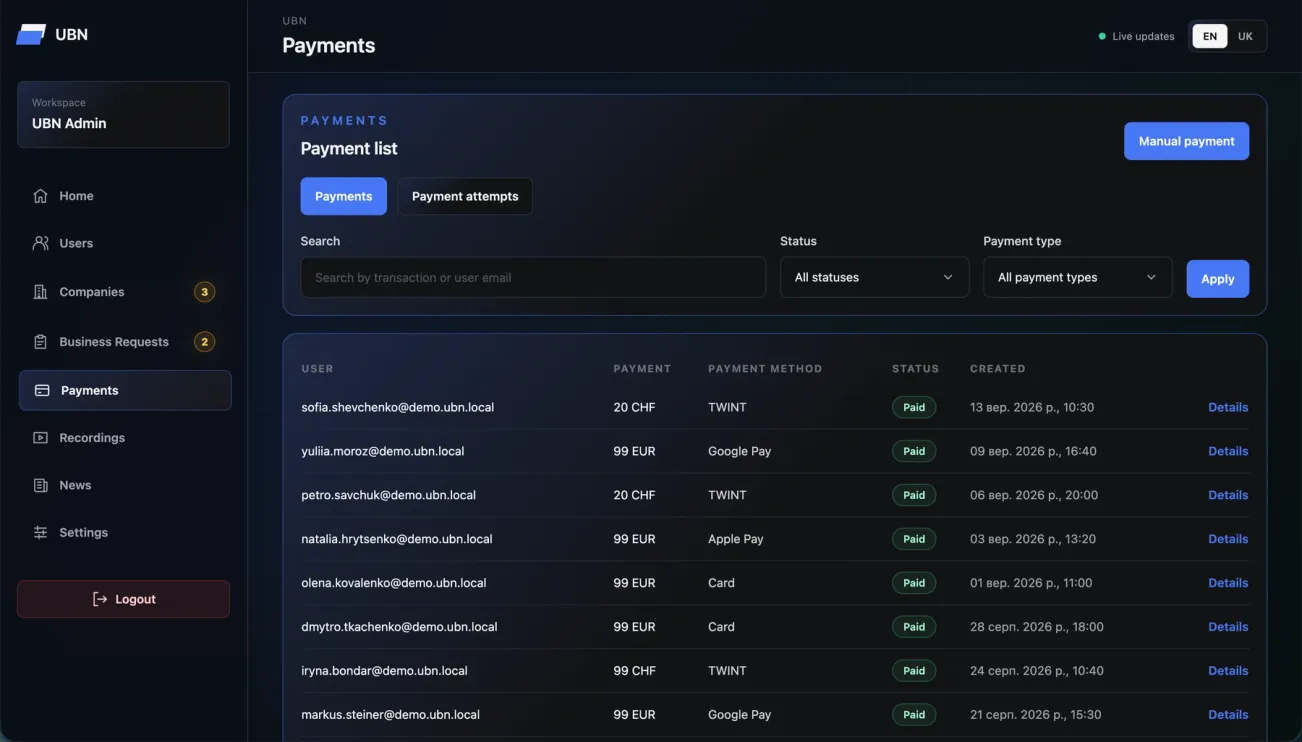Screen dimensions: 1302x742
Task: Click the Settings sliders icon
Action: coord(40,533)
